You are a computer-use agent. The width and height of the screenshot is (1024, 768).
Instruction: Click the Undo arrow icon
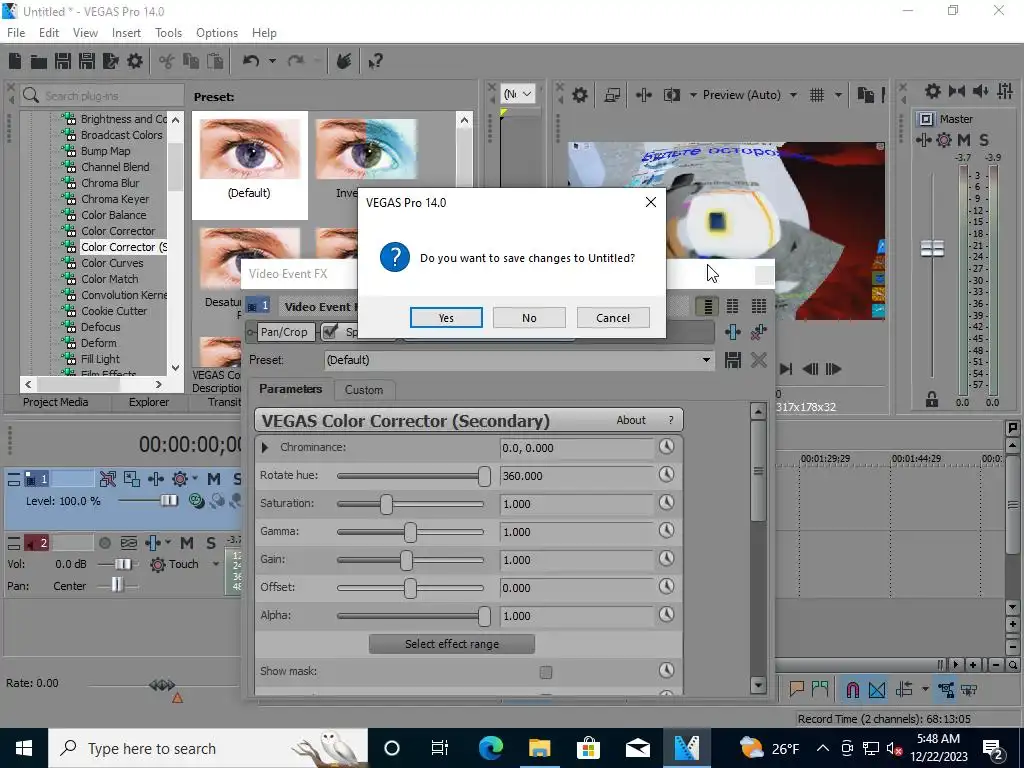click(x=251, y=61)
